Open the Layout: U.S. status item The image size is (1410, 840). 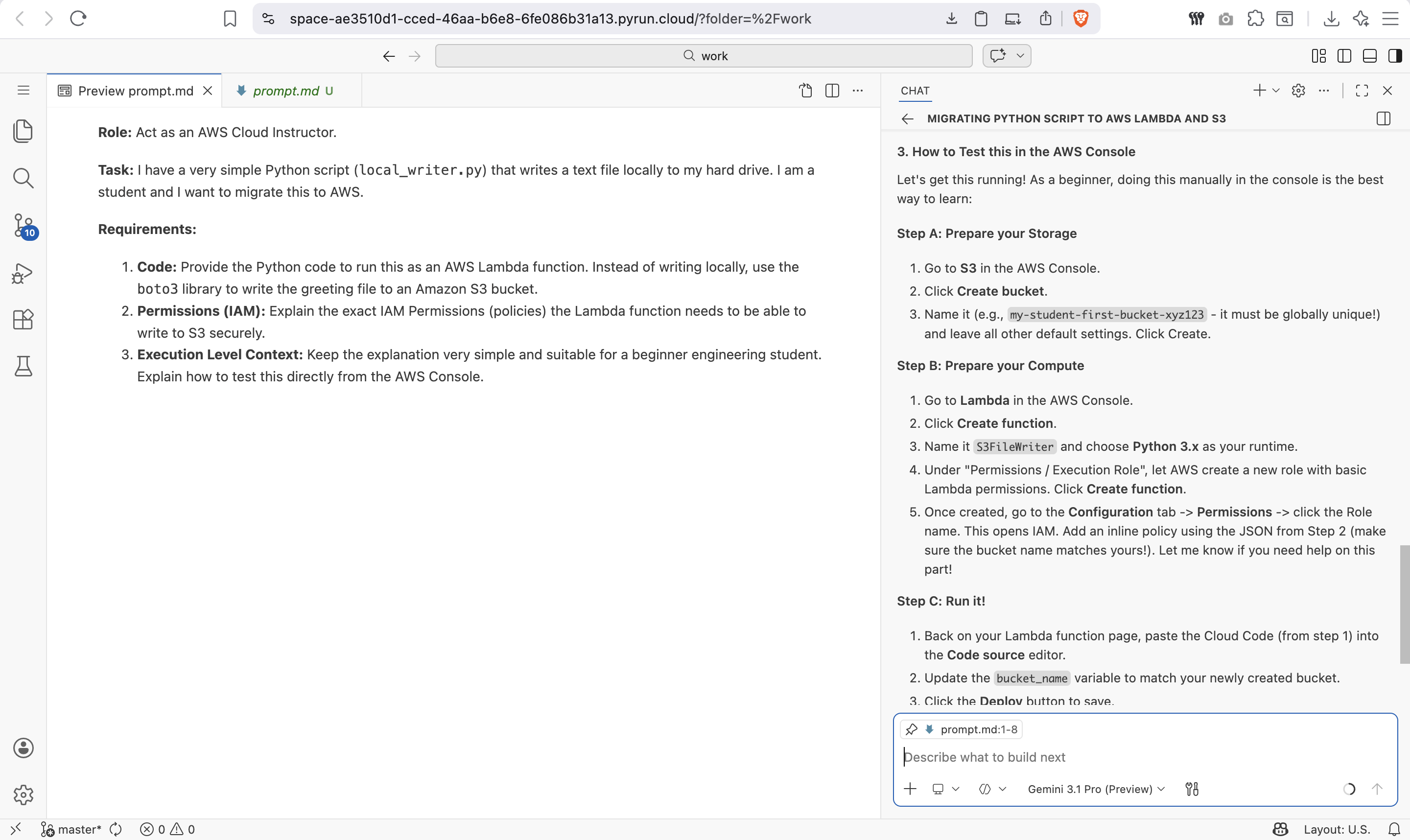click(1337, 829)
